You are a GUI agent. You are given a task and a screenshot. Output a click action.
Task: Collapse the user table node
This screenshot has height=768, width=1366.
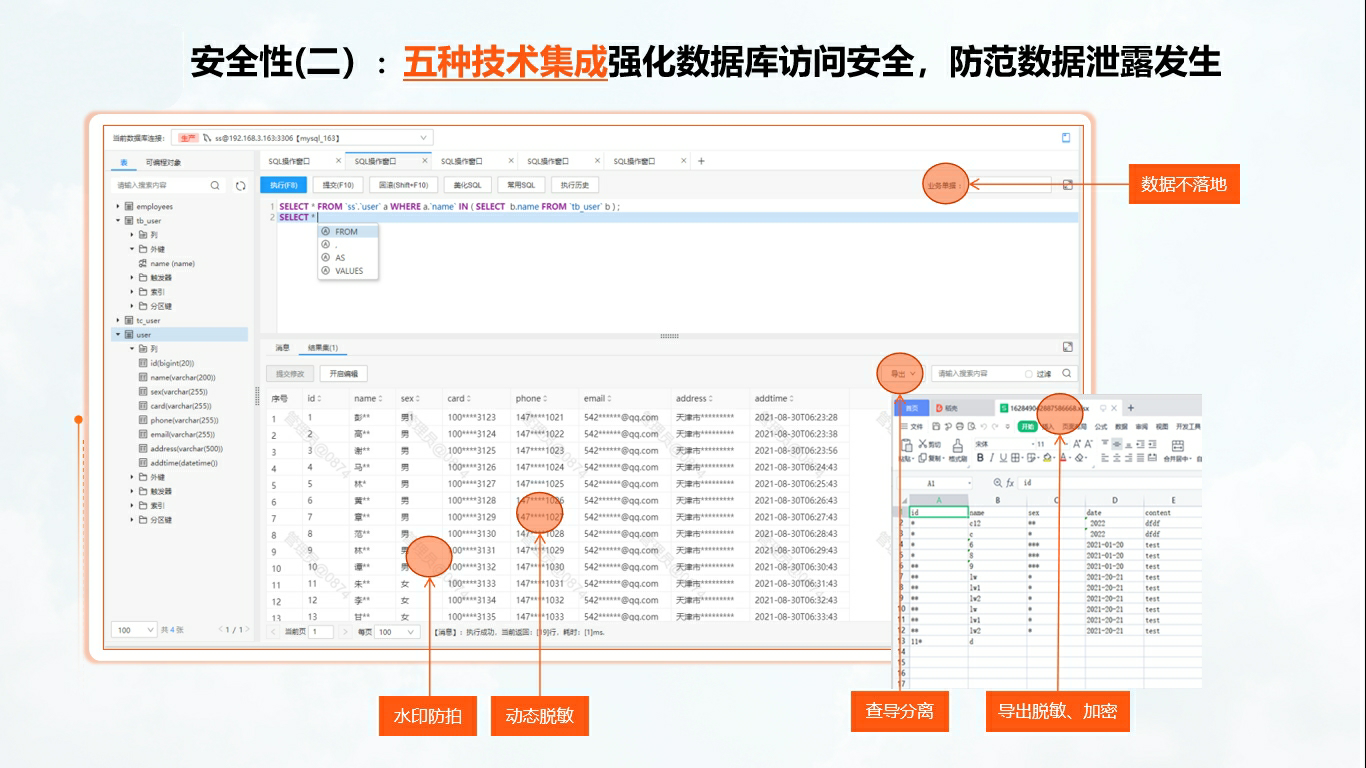[118, 335]
